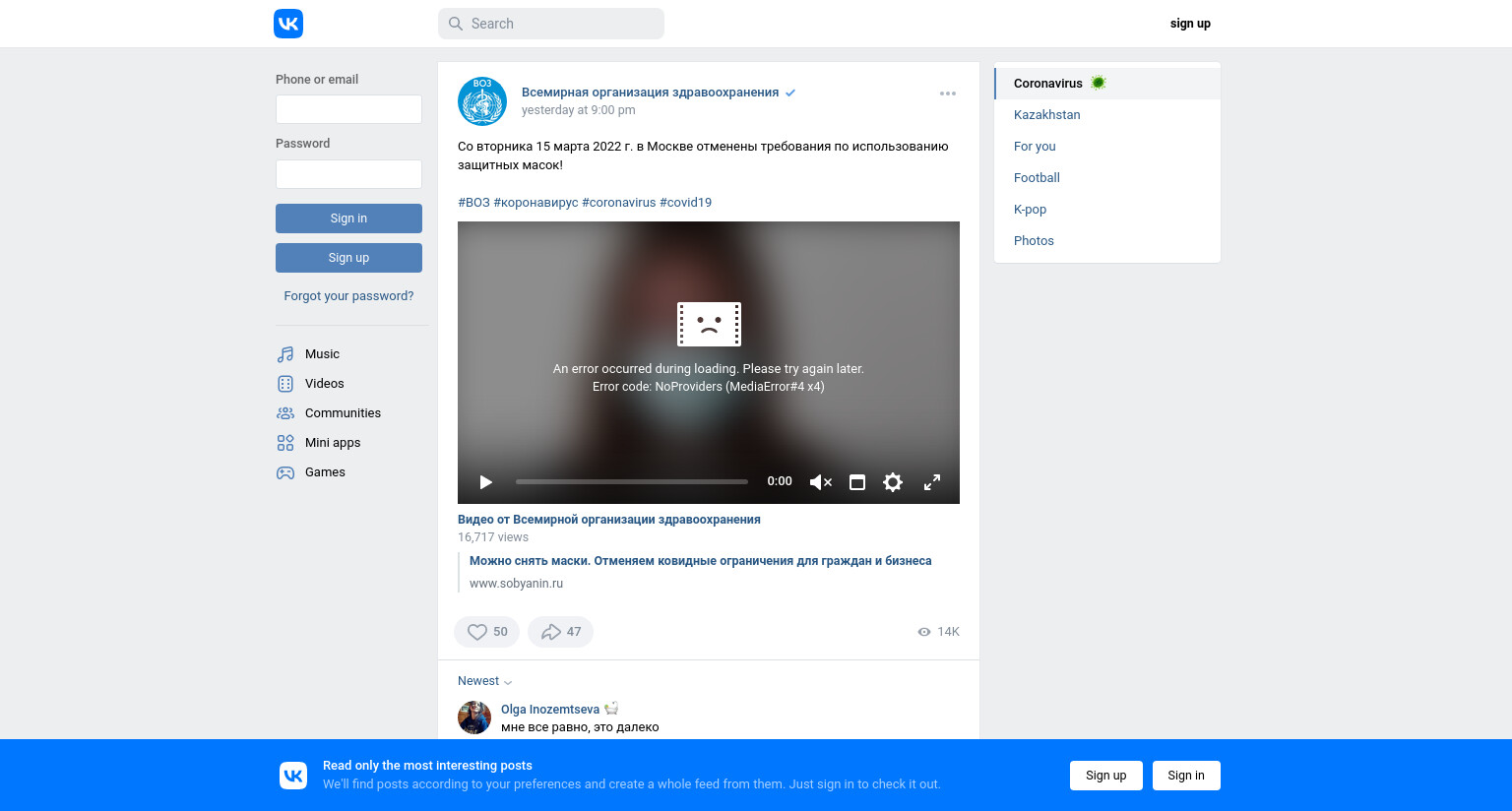Click the 0:00 video time display

click(780, 481)
